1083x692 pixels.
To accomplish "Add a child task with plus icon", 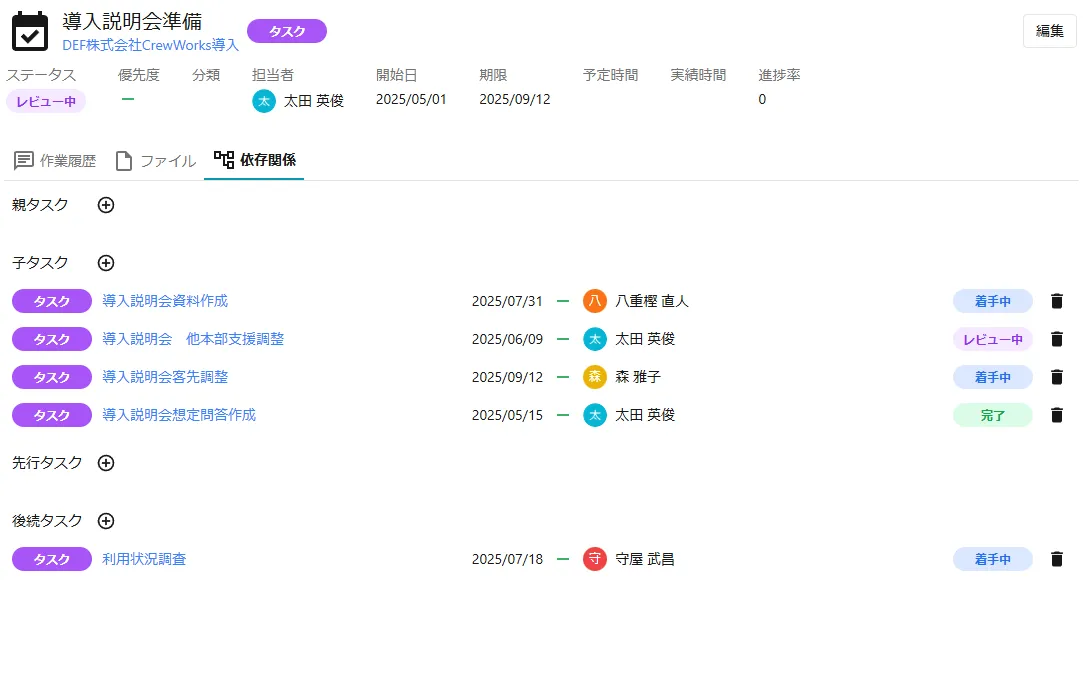I will [x=106, y=263].
